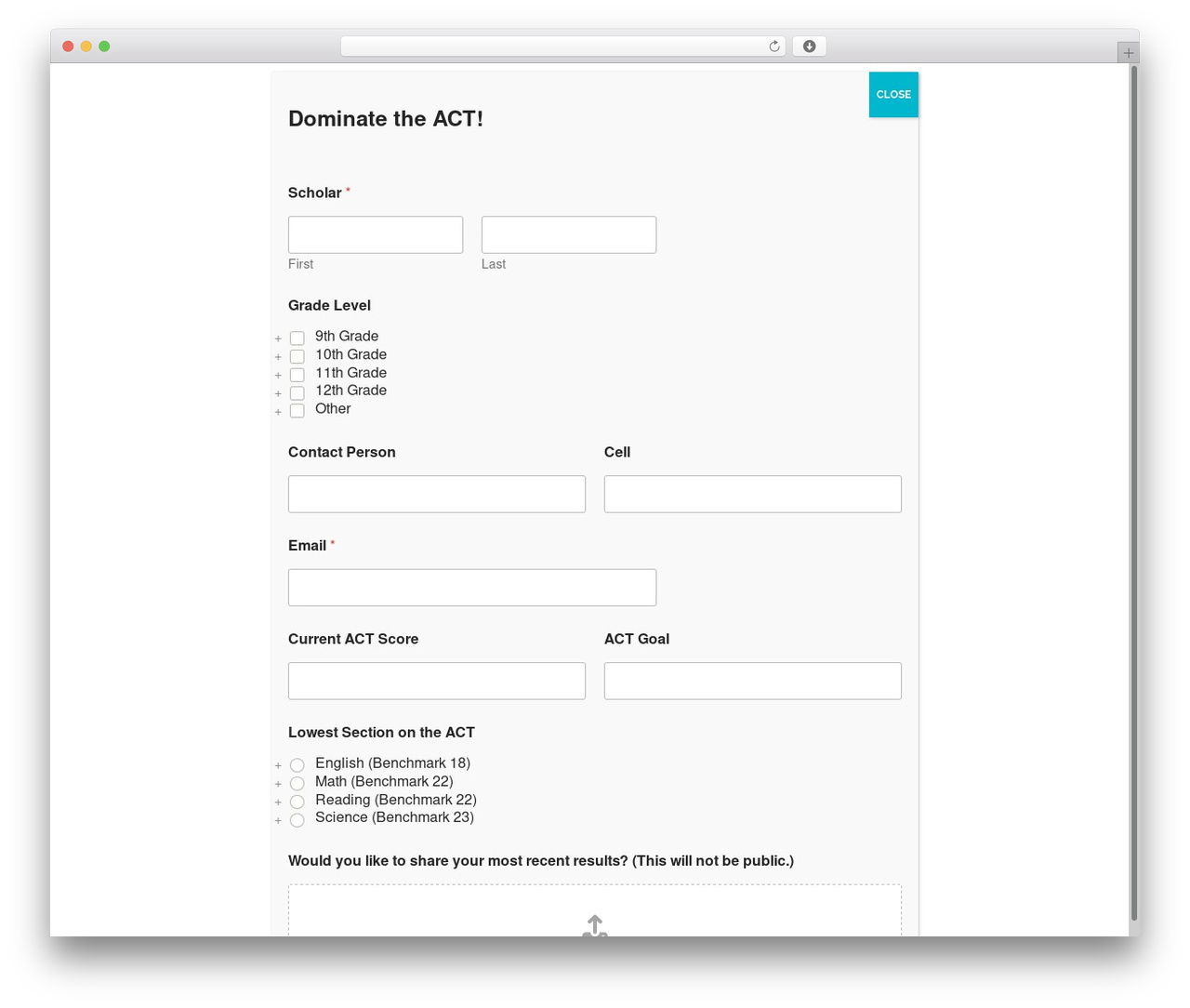Choose English (Benchmark 18) radio option
1190x1008 pixels.
pos(297,765)
